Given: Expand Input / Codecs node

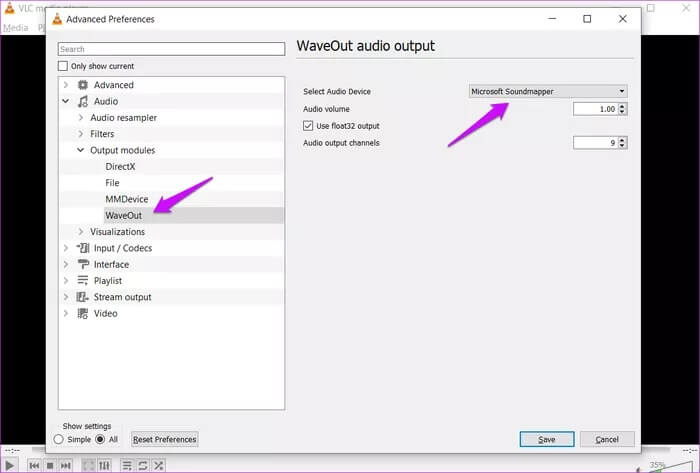Looking at the screenshot, I should click(x=66, y=248).
